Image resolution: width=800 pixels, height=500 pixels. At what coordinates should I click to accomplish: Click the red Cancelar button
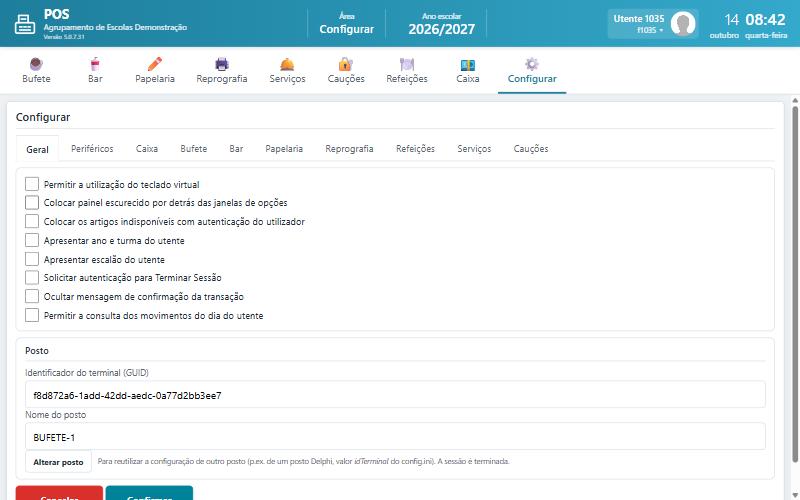click(59, 493)
